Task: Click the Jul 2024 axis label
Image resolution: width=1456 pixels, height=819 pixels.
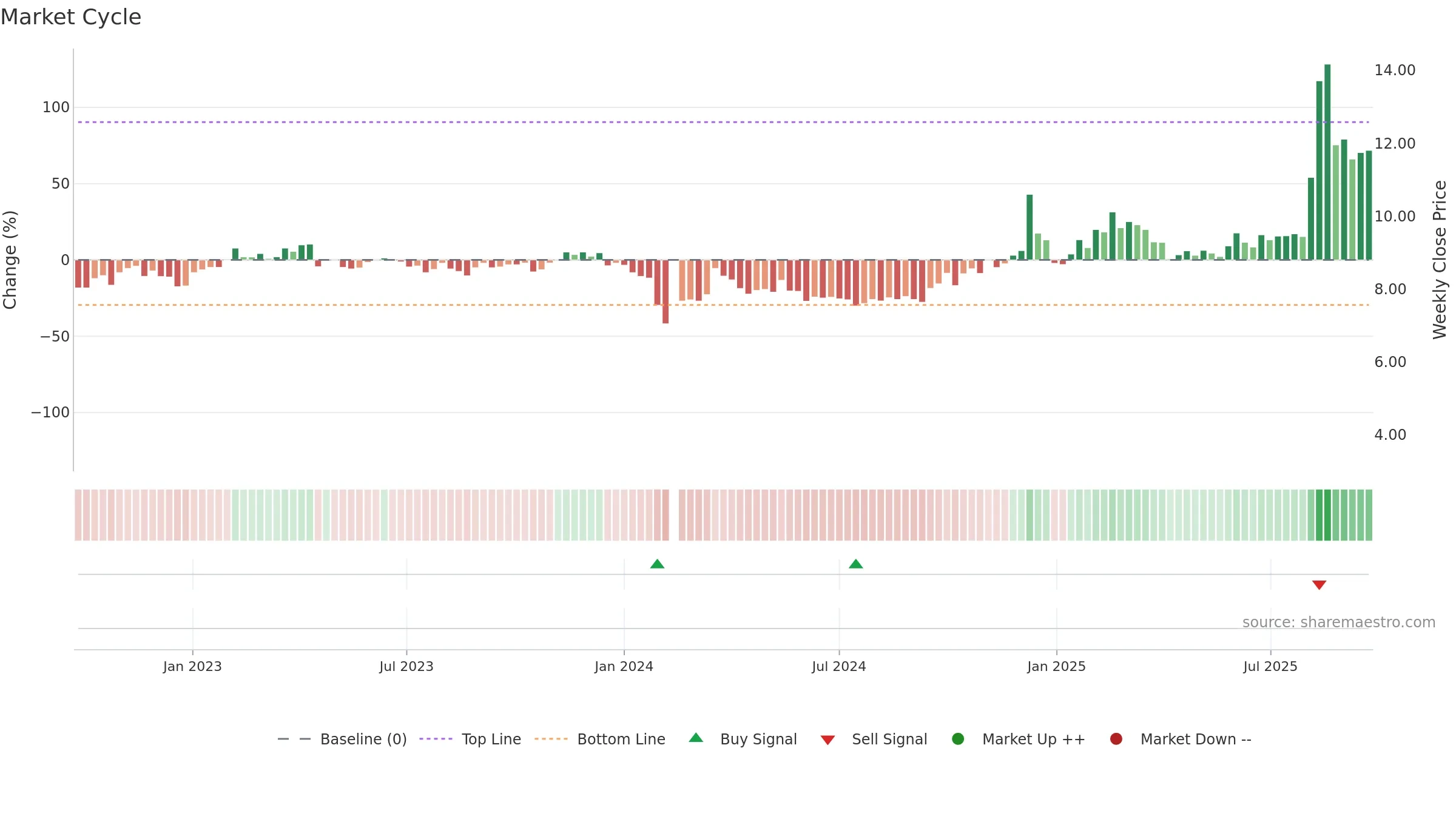Action: [x=839, y=666]
